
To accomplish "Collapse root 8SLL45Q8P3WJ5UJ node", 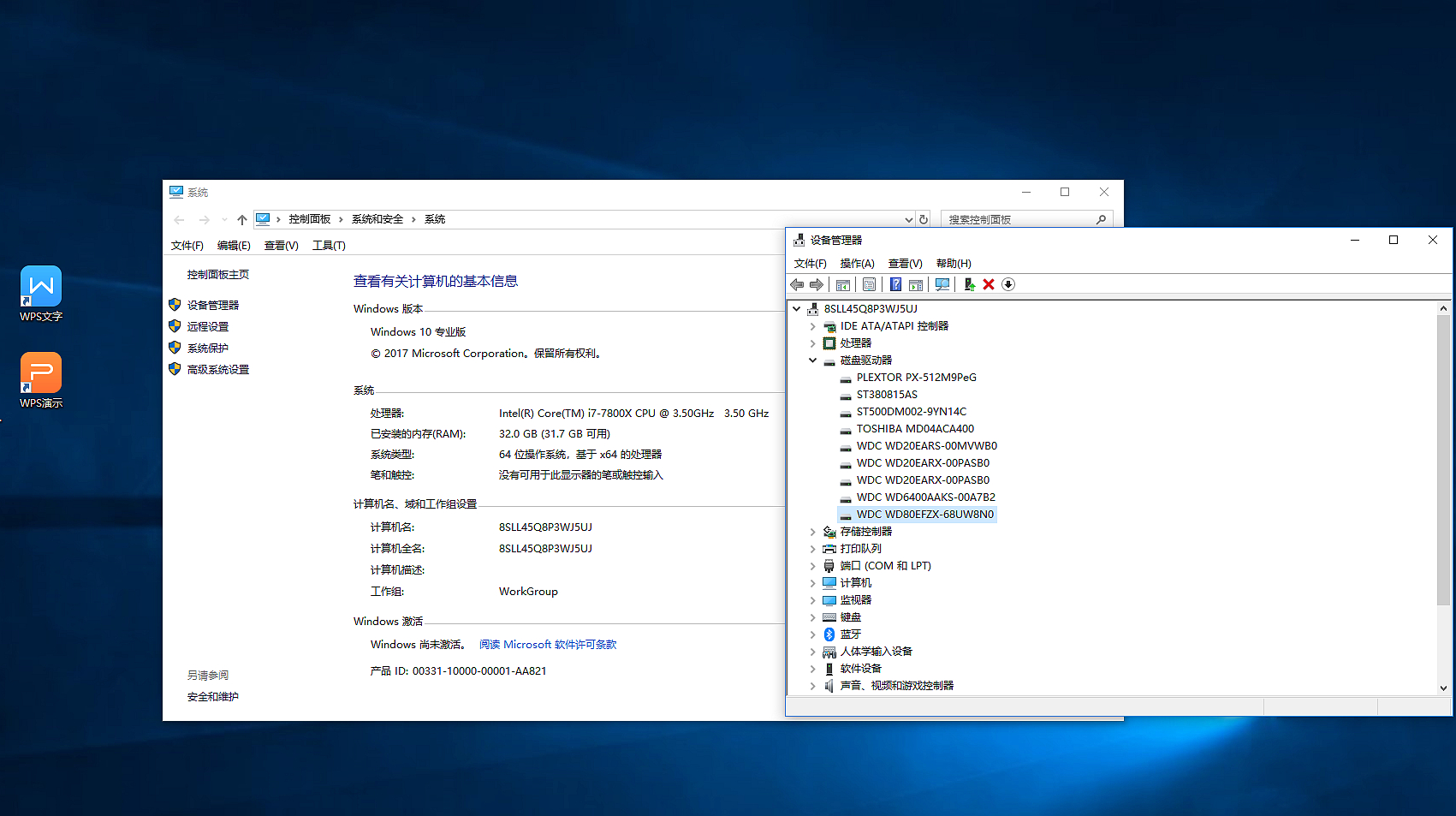I will click(797, 309).
